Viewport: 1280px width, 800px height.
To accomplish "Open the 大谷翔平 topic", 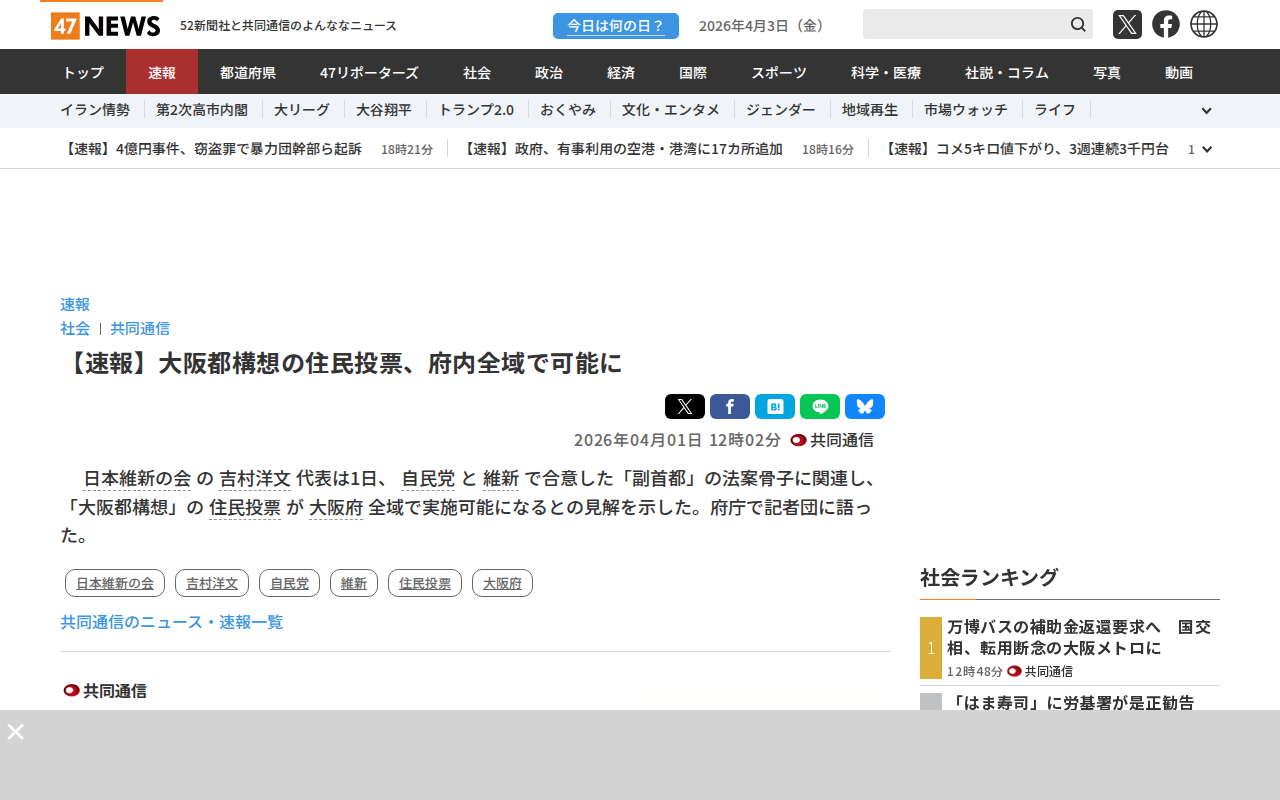I will 384,110.
